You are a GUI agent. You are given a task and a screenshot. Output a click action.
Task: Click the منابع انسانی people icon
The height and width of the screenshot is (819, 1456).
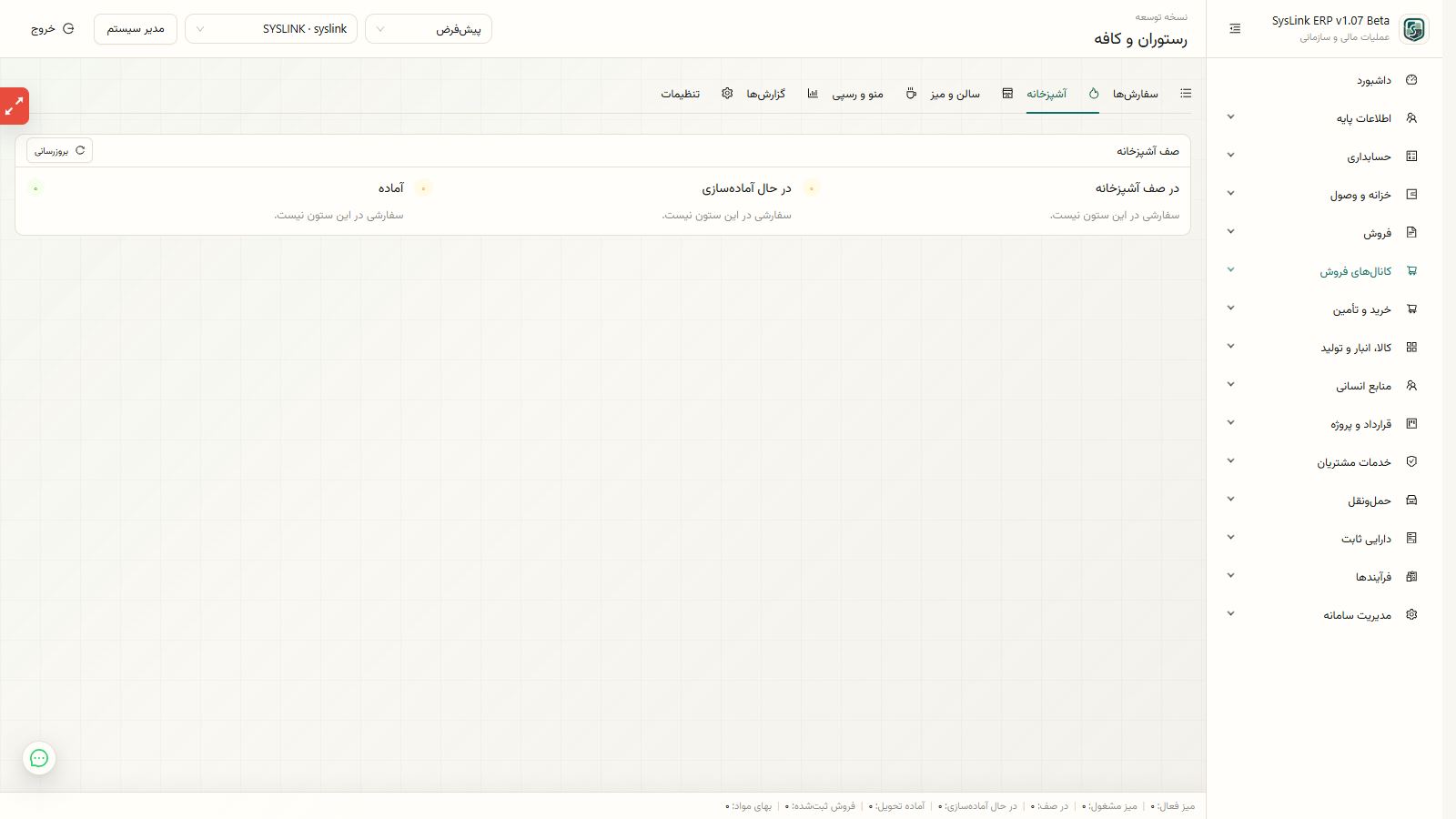point(1411,386)
